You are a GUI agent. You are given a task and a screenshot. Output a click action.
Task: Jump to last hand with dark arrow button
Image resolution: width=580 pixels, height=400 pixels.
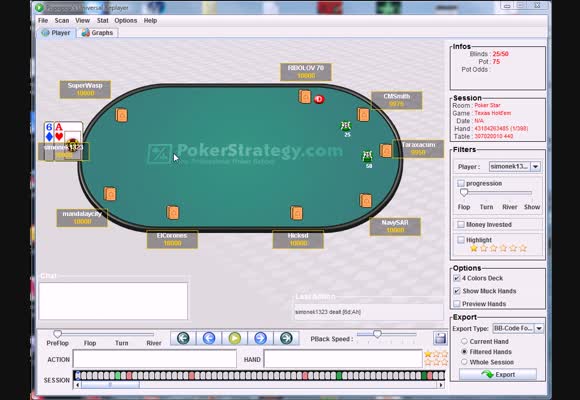(286, 338)
